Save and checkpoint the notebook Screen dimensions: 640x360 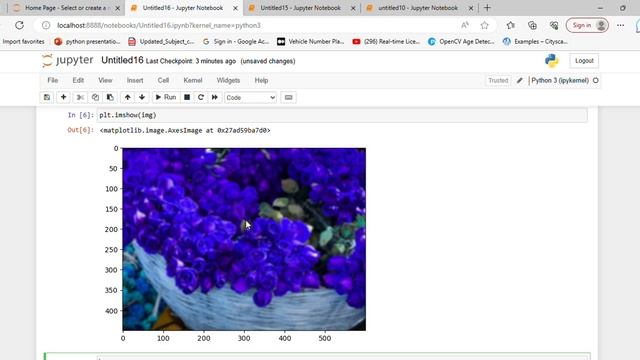[x=47, y=98]
